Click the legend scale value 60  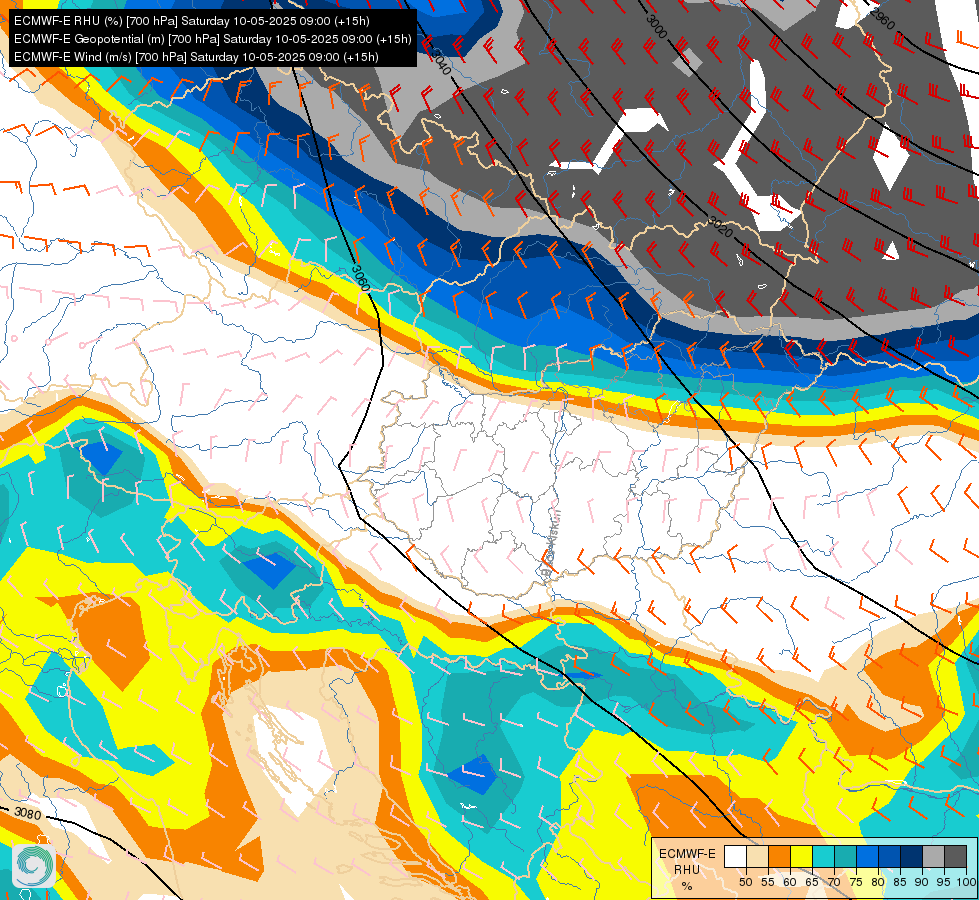coord(790,882)
